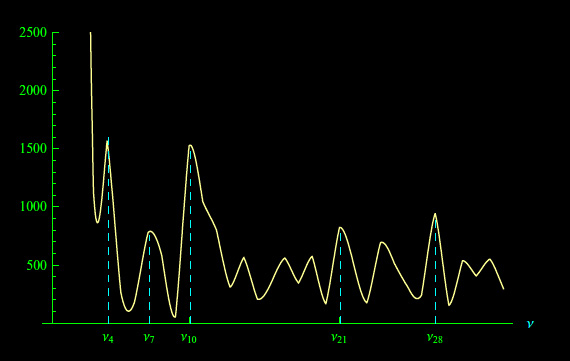Click the 500 y-axis label
The width and height of the screenshot is (570, 361).
[x=37, y=265]
